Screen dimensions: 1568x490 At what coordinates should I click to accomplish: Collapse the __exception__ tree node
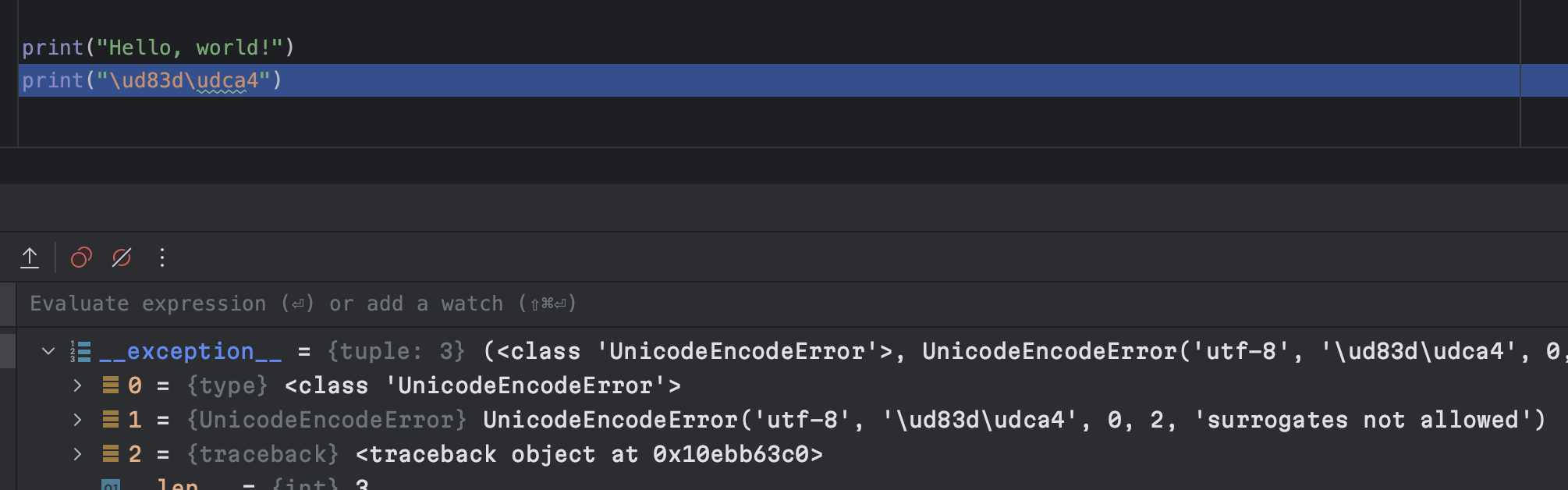(48, 351)
